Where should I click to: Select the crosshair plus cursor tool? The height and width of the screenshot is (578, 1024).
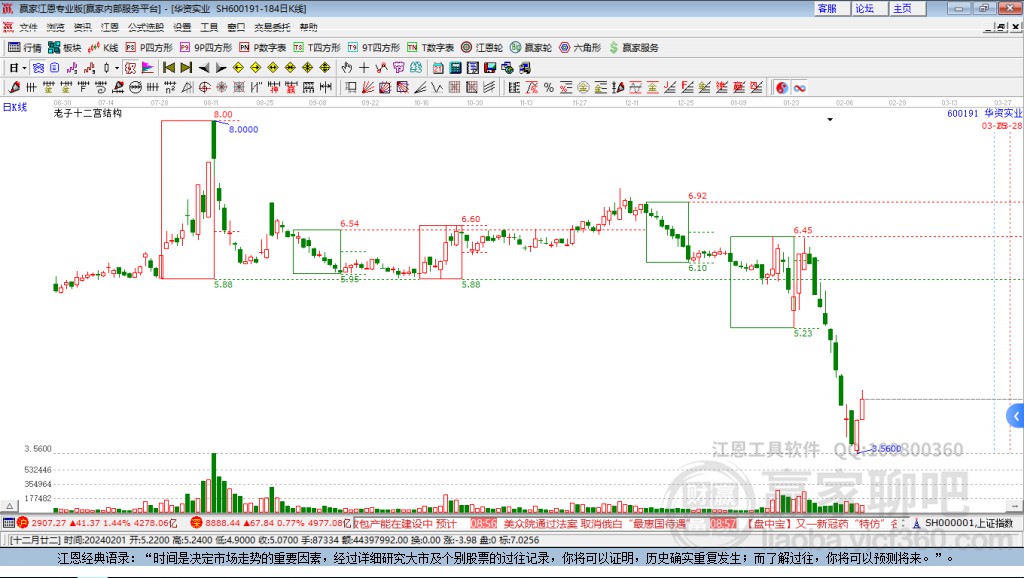tap(364, 68)
